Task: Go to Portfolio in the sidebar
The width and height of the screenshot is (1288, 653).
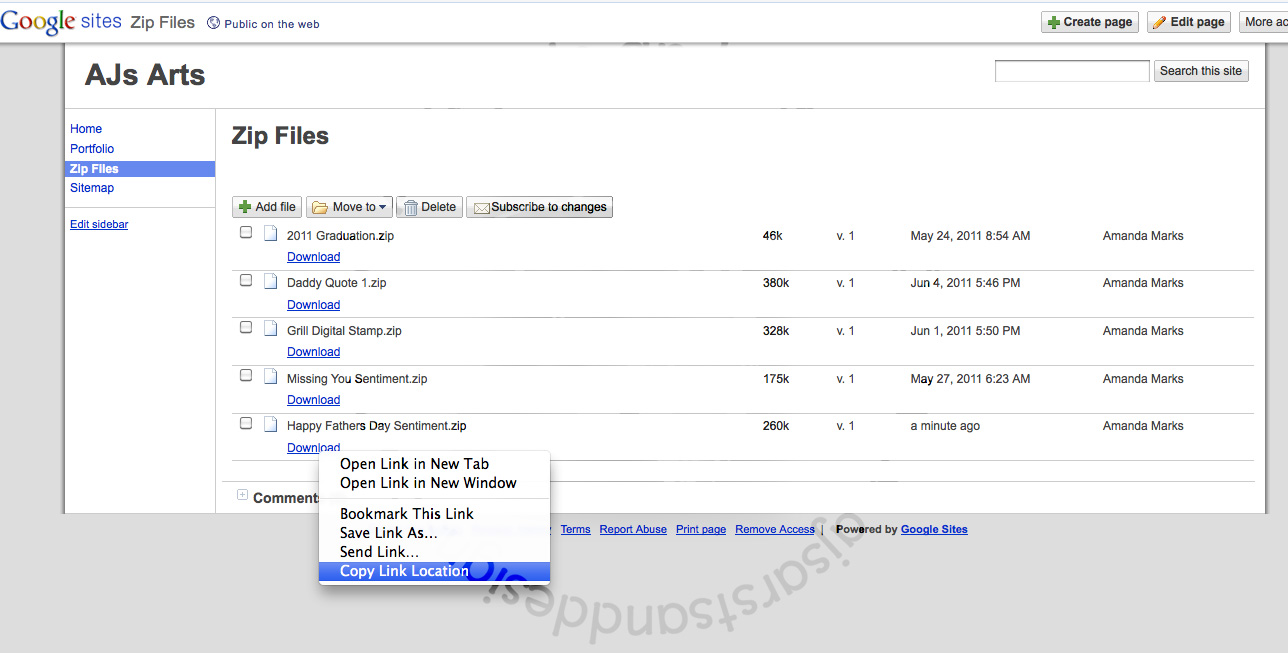Action: (92, 149)
